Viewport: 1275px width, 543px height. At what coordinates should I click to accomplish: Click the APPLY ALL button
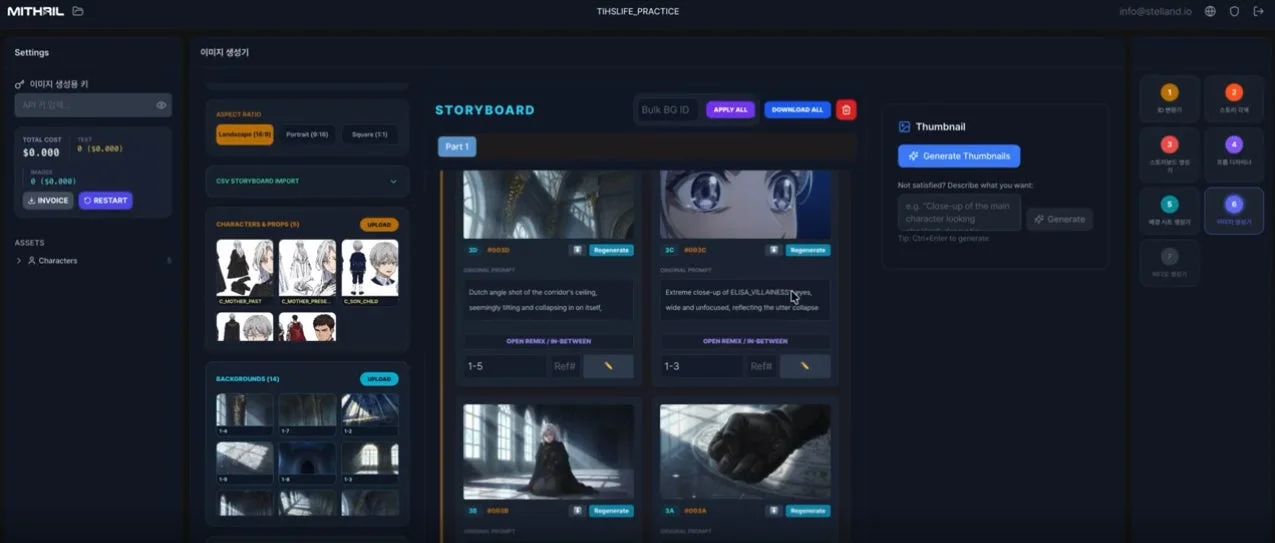point(730,110)
